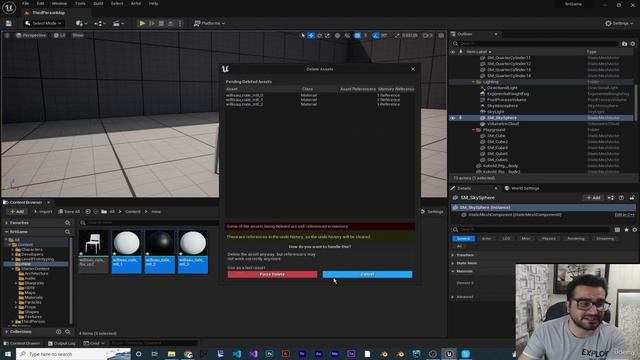The height and width of the screenshot is (360, 640).
Task: Select PostProcessVolume in the Outliner
Action: click(x=506, y=100)
